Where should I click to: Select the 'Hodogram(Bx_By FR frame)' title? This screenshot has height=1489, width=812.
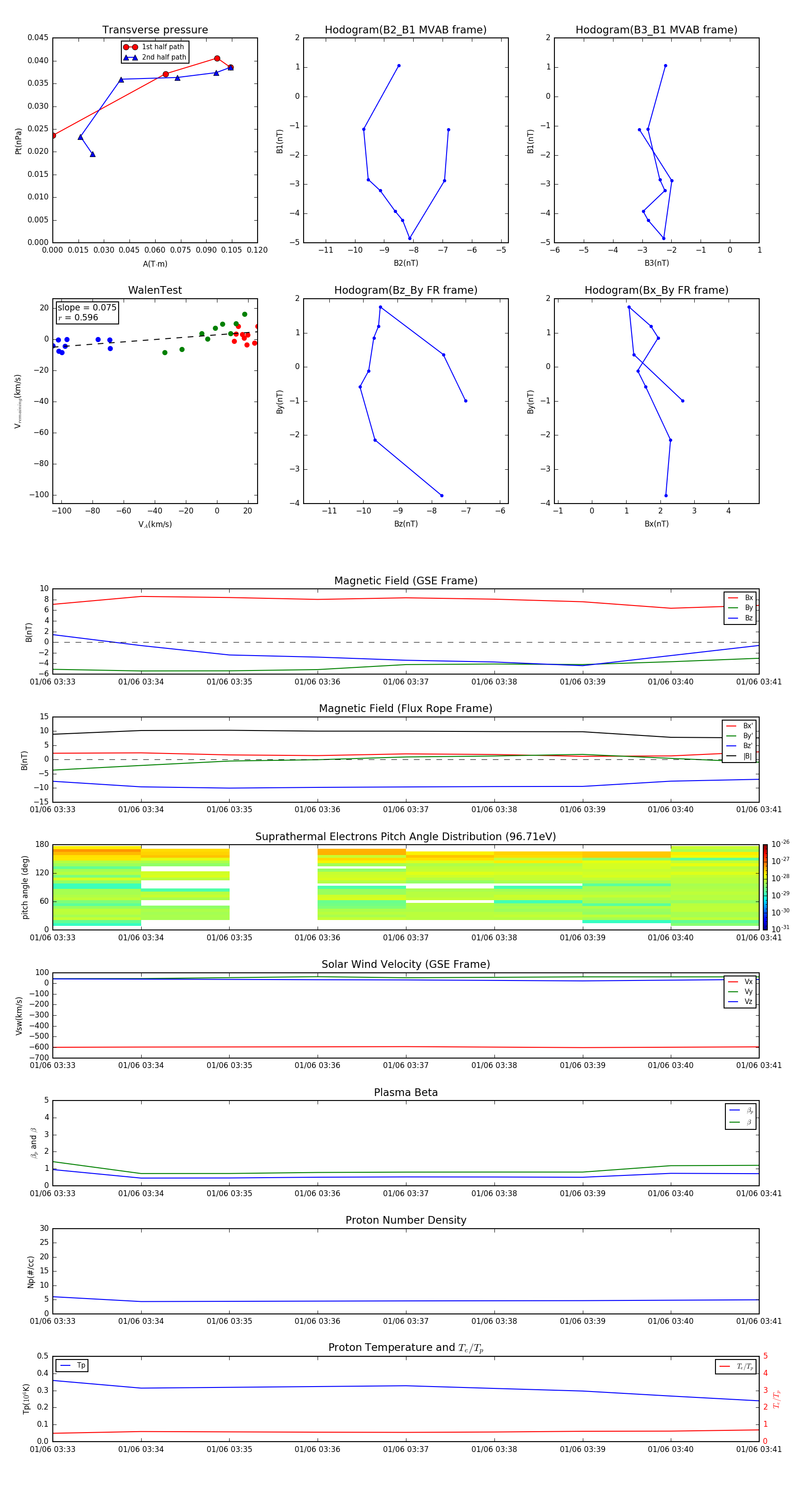pyautogui.click(x=656, y=290)
